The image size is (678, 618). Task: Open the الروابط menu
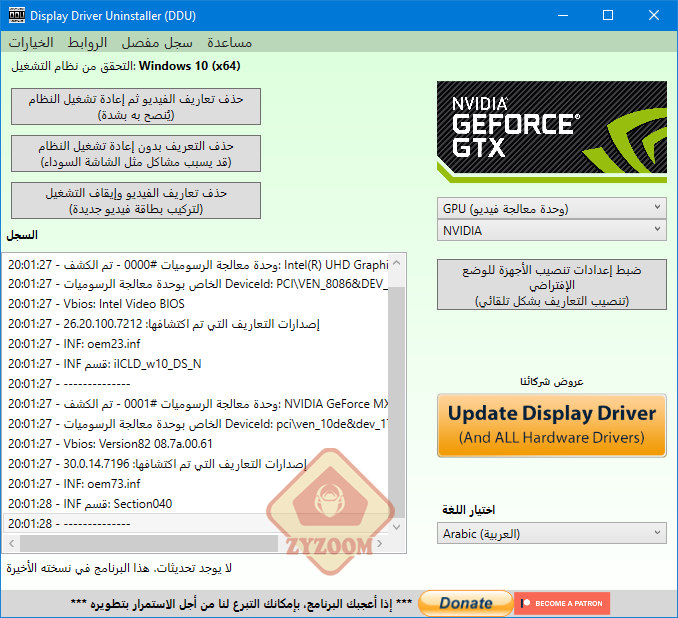coord(87,43)
